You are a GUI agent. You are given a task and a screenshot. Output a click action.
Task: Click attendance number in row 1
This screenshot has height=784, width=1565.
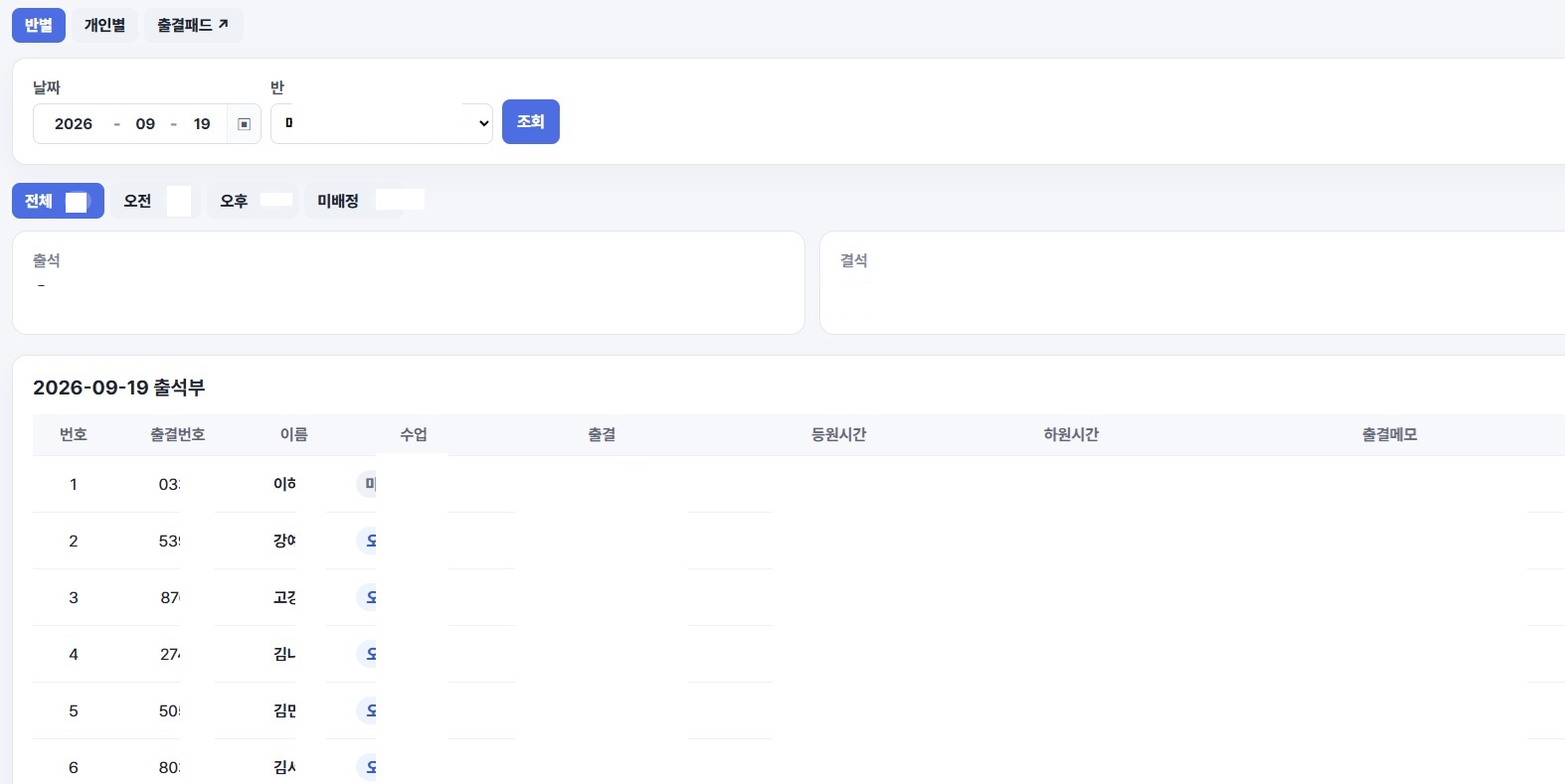pyautogui.click(x=169, y=484)
